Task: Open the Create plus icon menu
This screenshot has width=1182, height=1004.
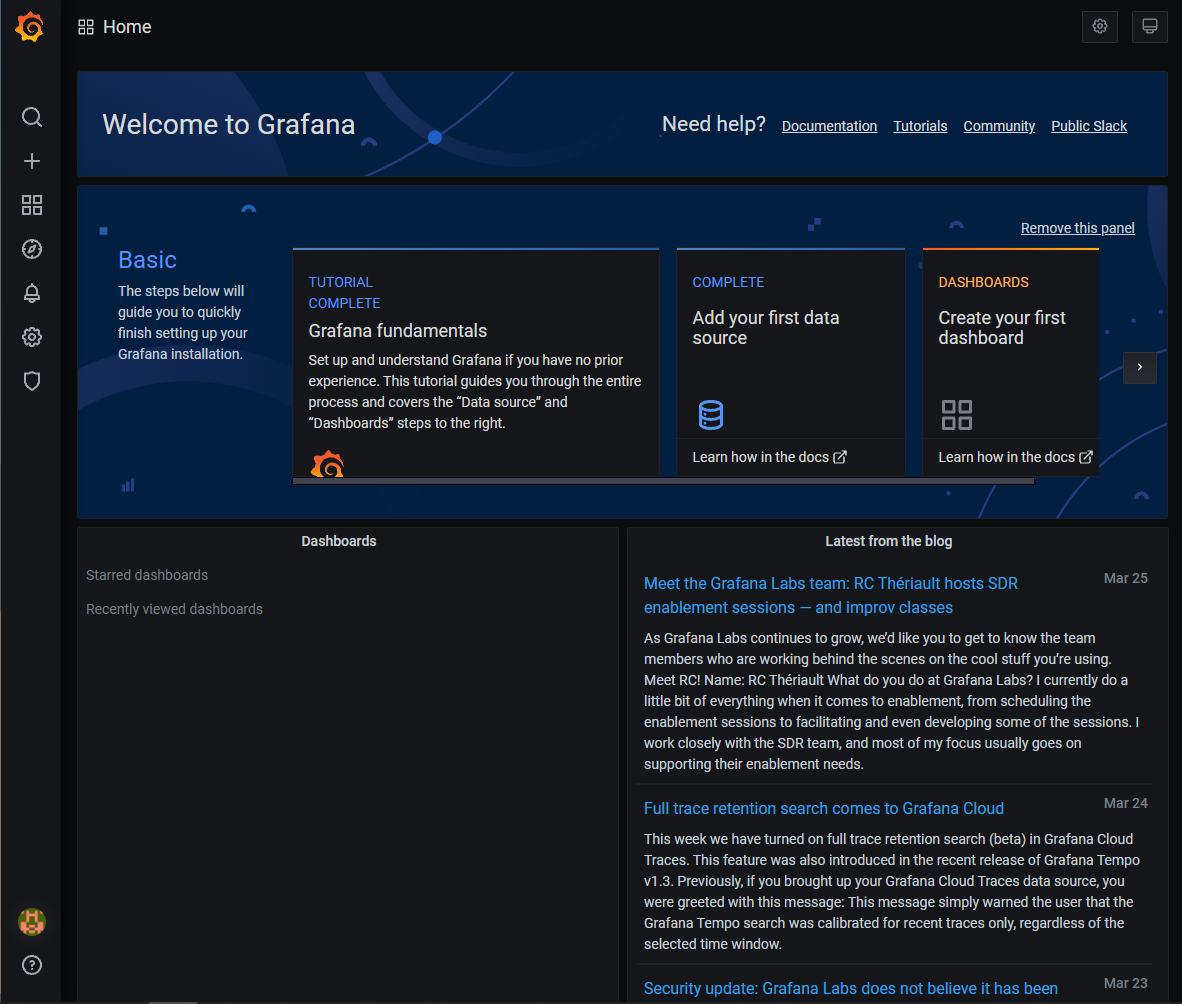Action: coord(32,161)
